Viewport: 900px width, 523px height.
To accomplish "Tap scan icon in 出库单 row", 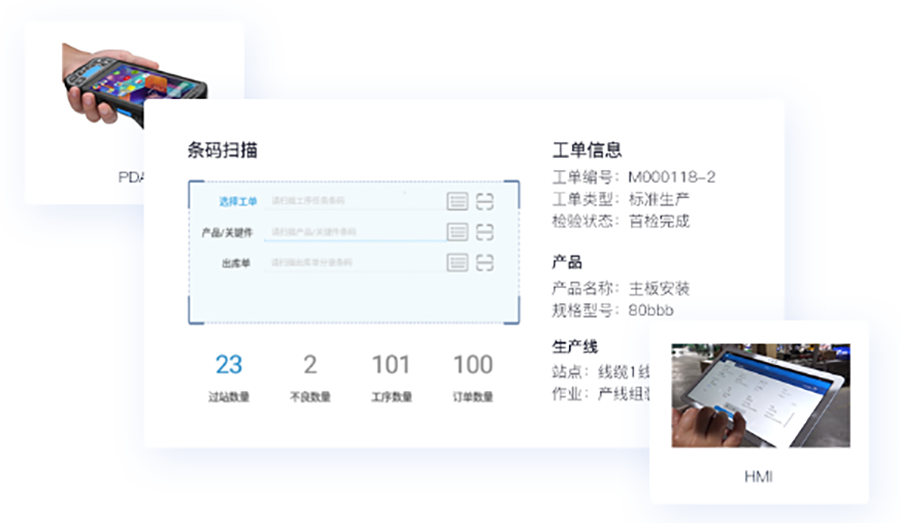I will [484, 263].
